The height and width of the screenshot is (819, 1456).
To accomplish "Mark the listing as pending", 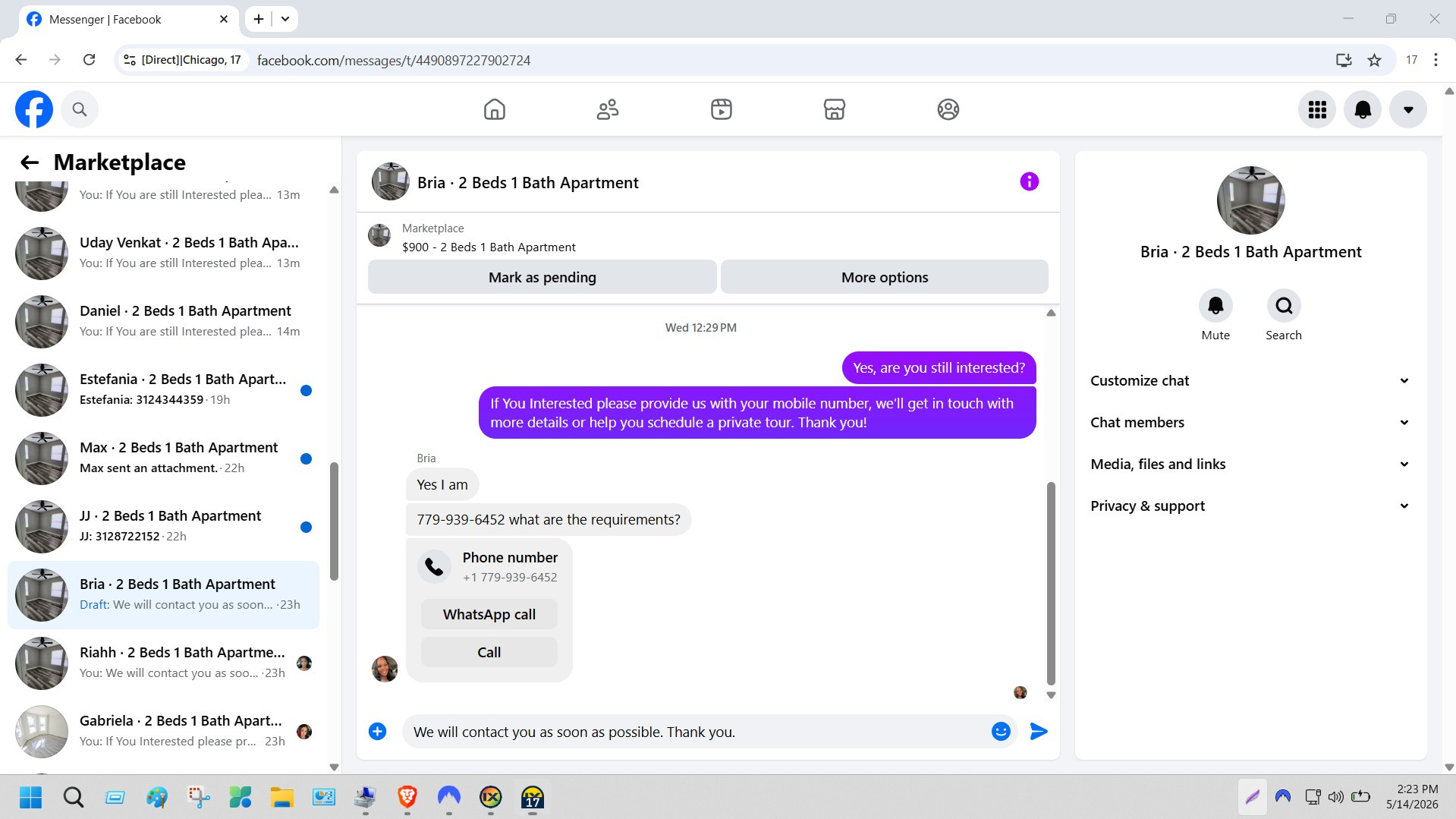I will pos(542,277).
